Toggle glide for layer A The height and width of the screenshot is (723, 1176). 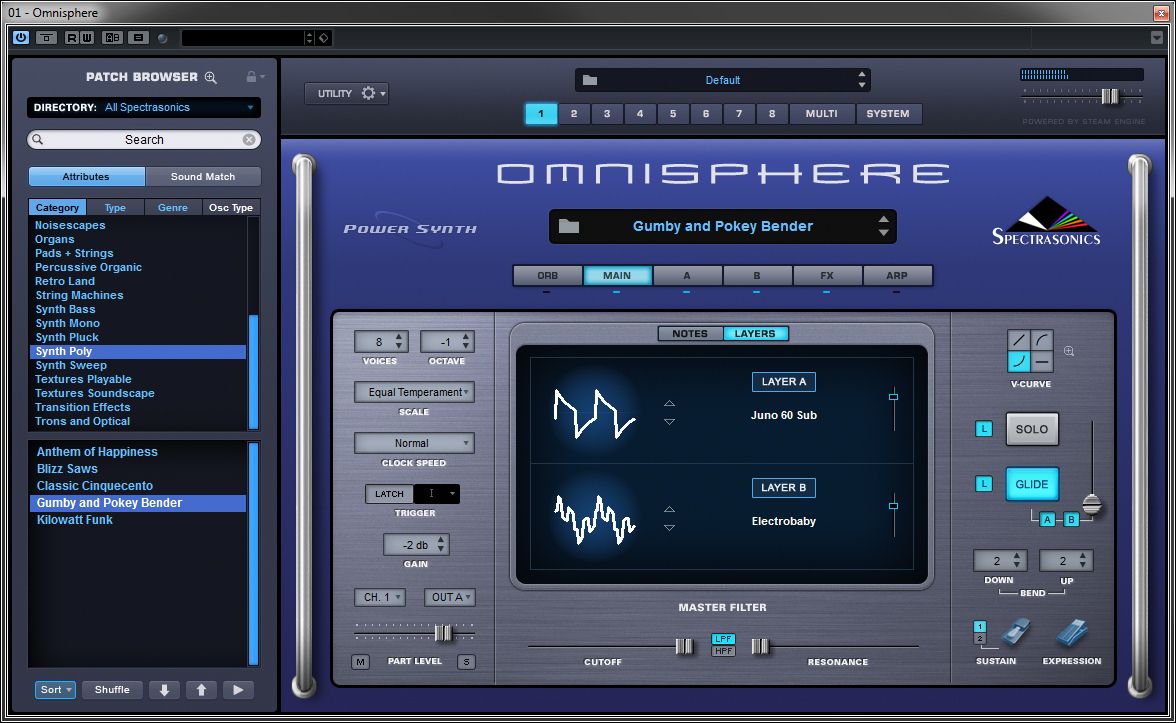[x=1048, y=520]
